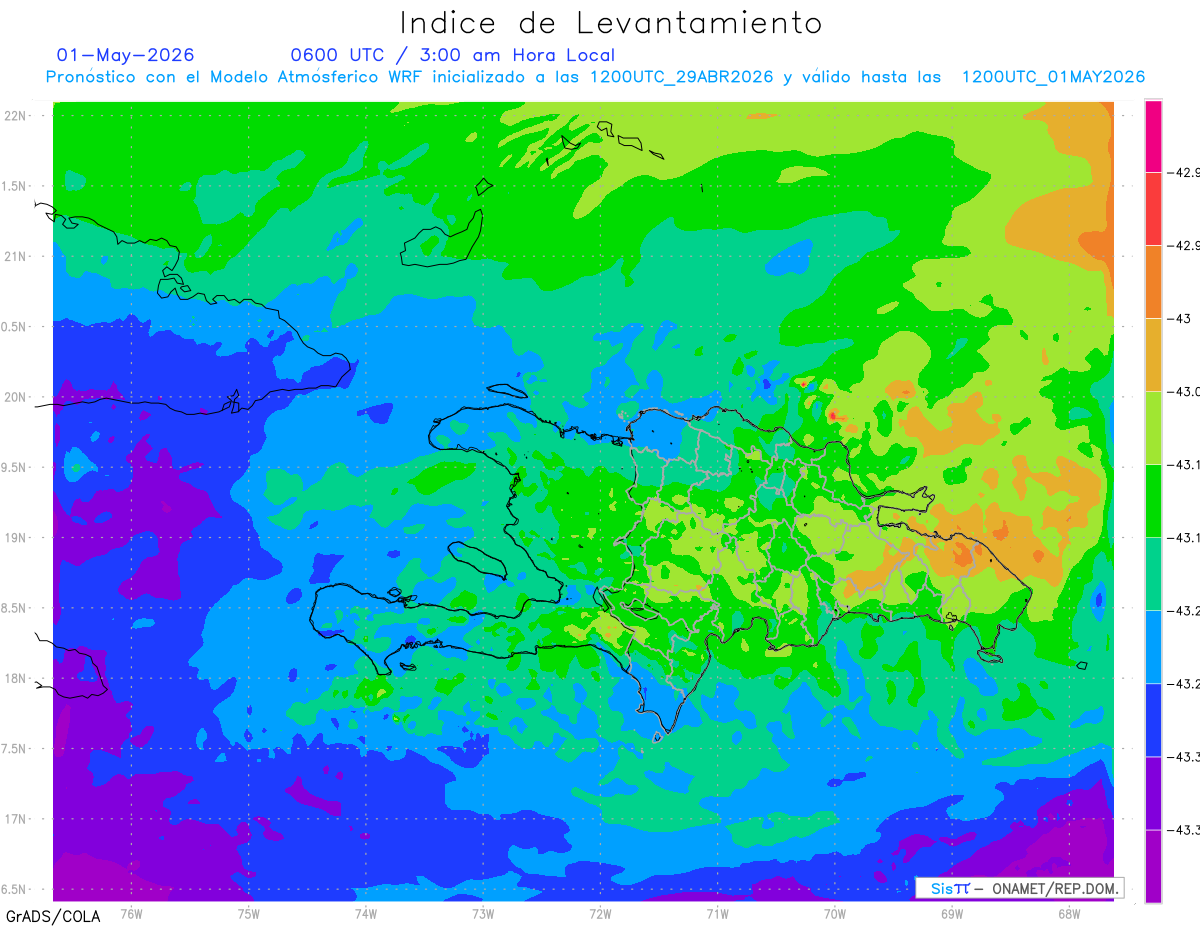Click the 76W longitude axis label

coord(131,913)
